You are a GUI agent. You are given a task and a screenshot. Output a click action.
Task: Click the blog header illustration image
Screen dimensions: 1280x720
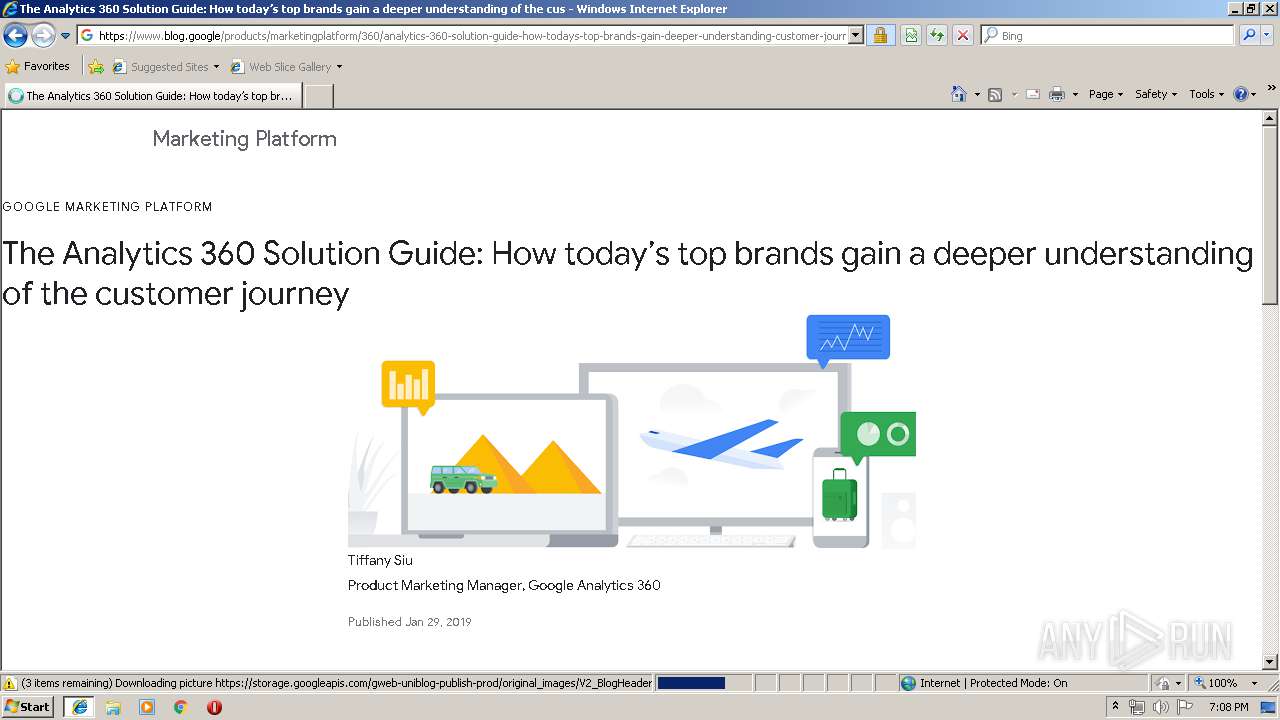(632, 431)
